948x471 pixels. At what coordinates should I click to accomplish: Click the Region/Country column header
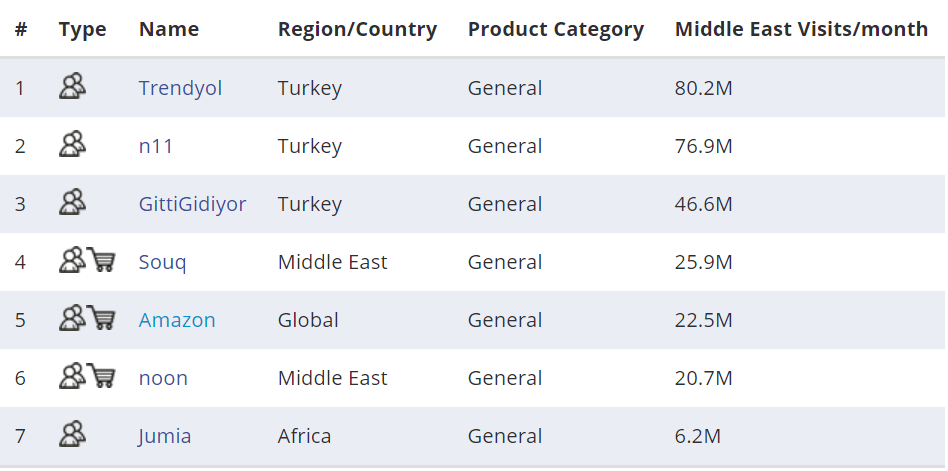[x=357, y=29]
